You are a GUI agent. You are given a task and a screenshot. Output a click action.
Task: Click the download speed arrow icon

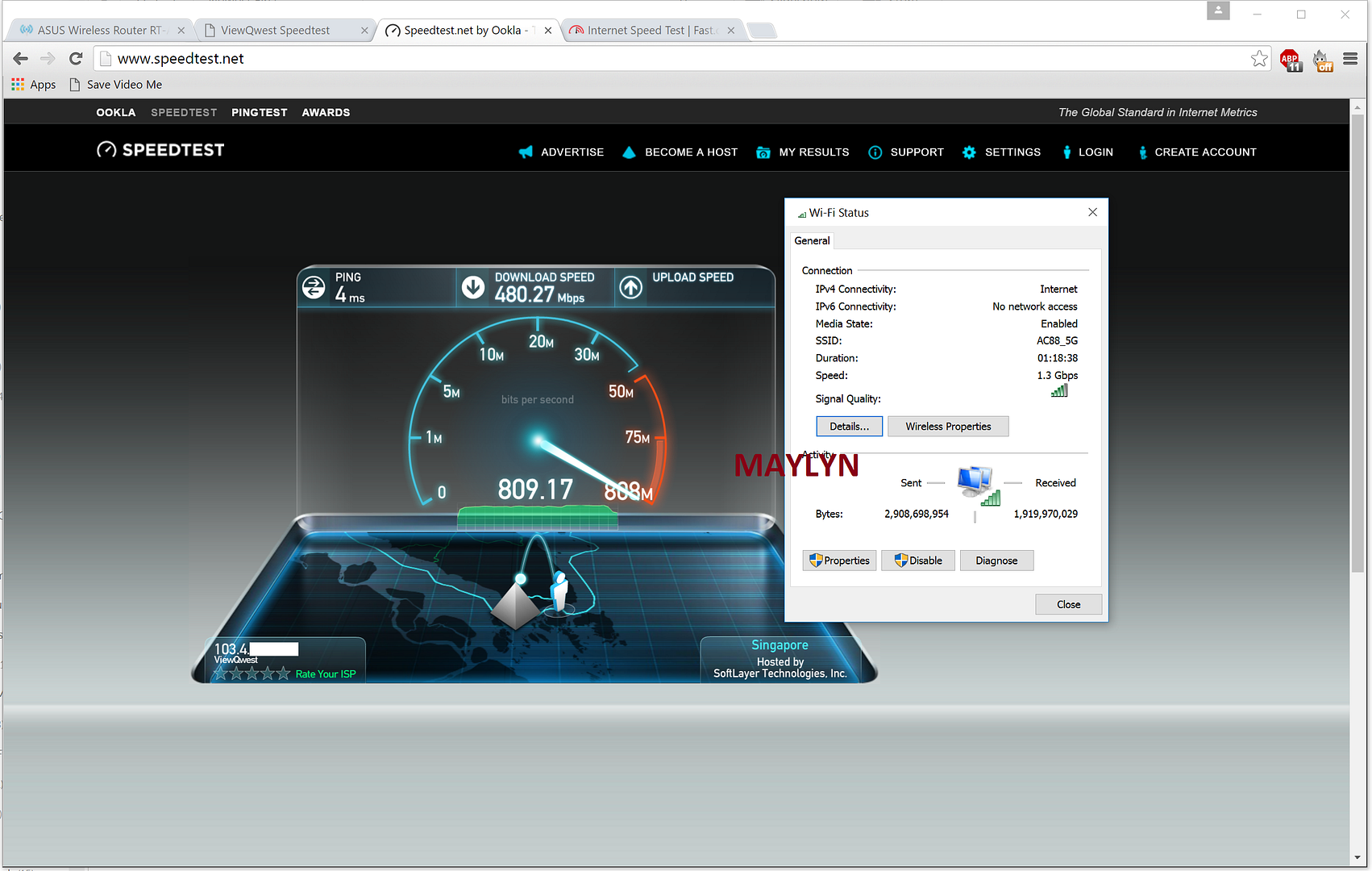[473, 287]
